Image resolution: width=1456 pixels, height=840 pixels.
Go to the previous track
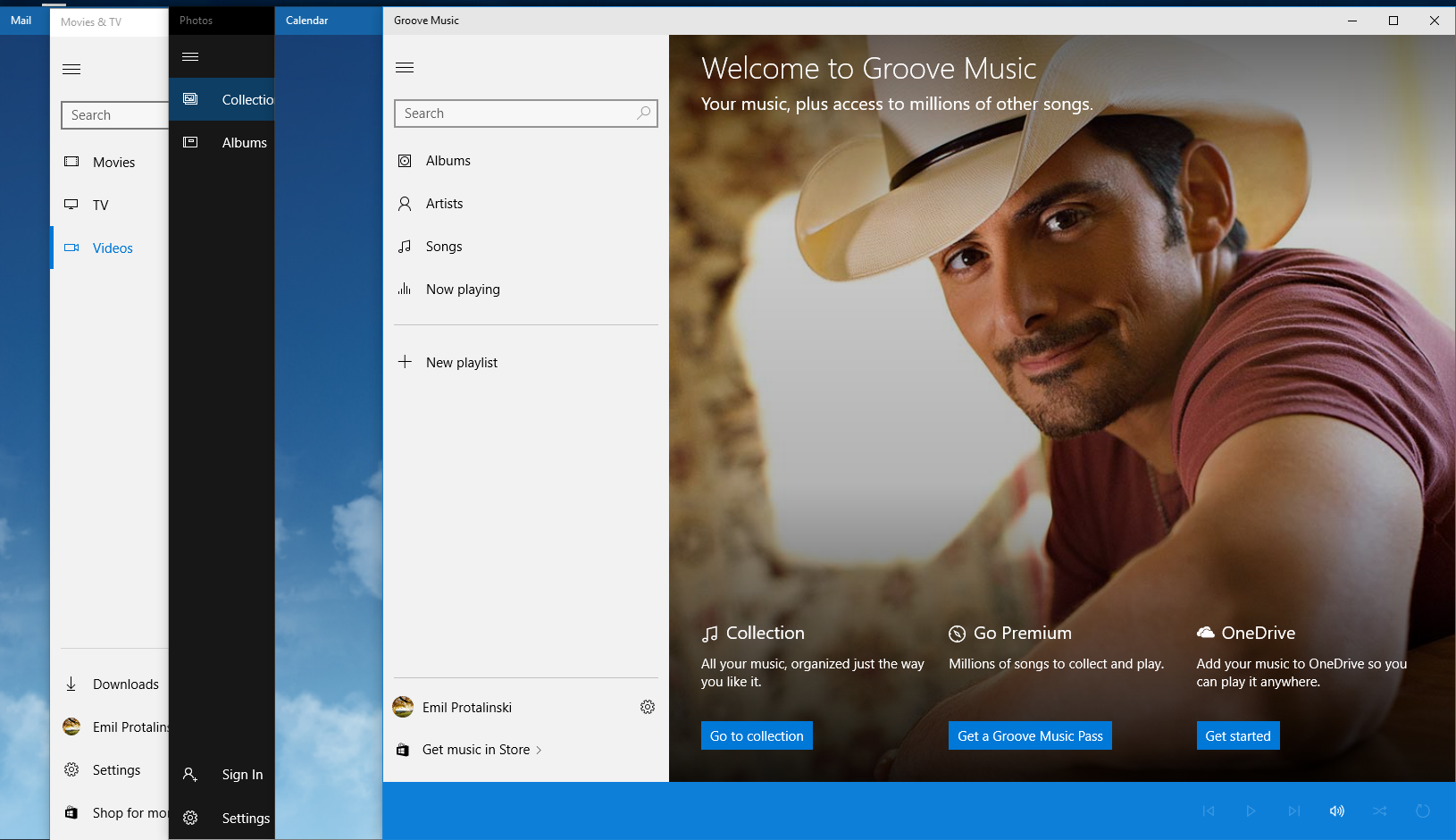pyautogui.click(x=1209, y=811)
